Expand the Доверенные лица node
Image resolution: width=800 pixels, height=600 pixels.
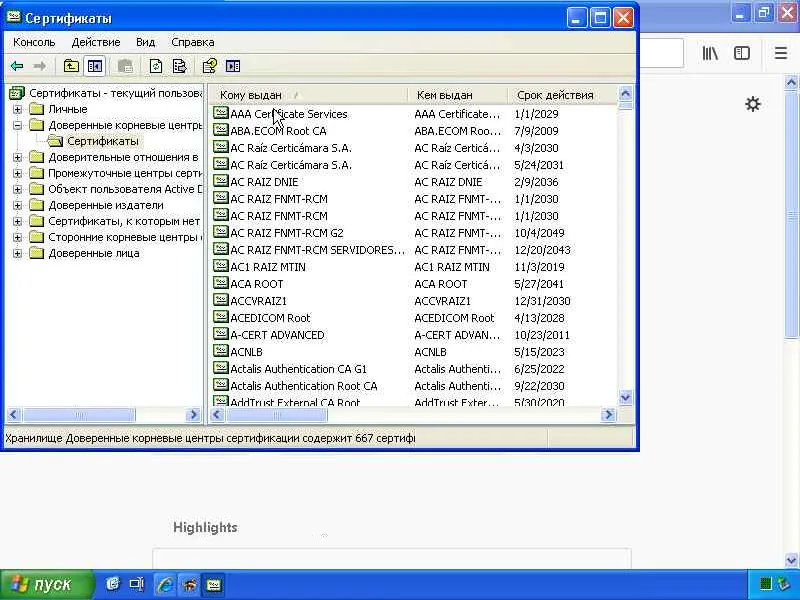coord(17,254)
